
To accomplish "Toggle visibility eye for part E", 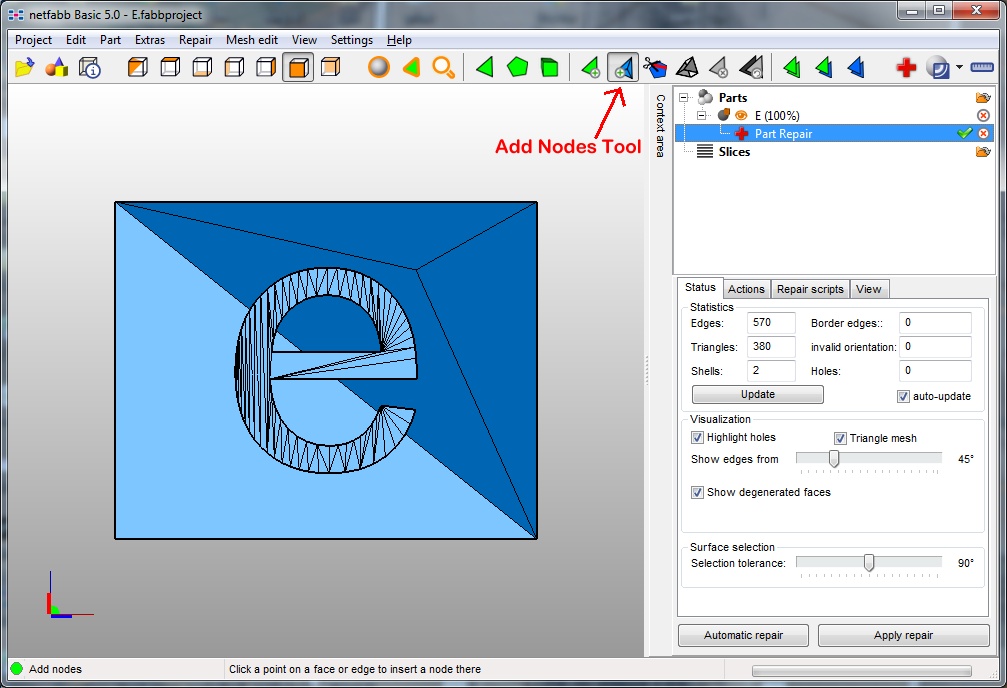I will 741,116.
